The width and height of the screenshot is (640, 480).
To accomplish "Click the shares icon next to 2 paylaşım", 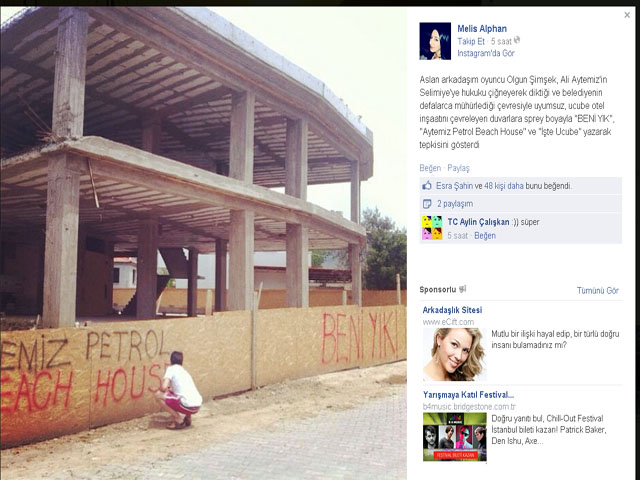I will coord(427,203).
